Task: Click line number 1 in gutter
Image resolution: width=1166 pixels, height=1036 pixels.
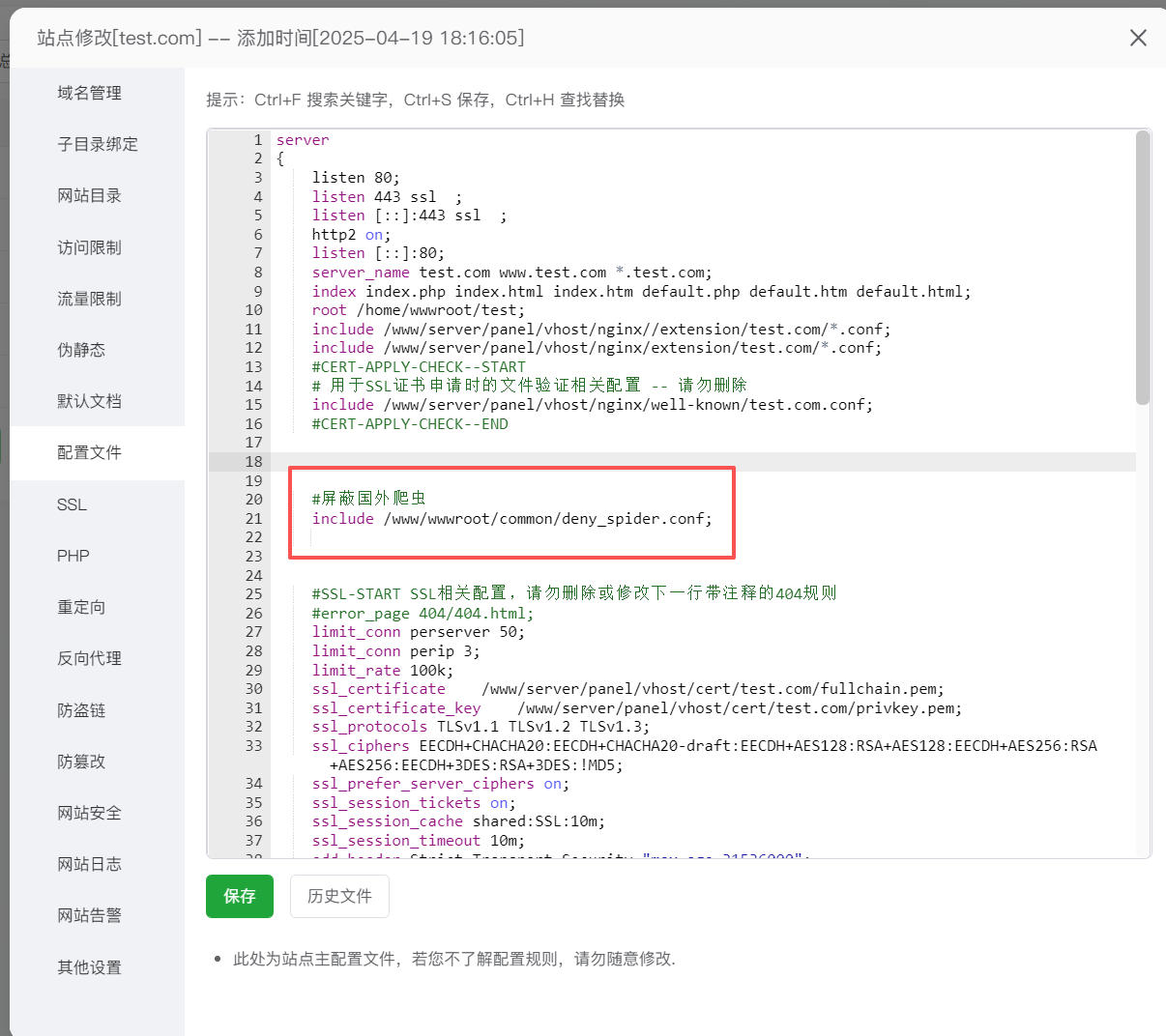Action: 257,140
